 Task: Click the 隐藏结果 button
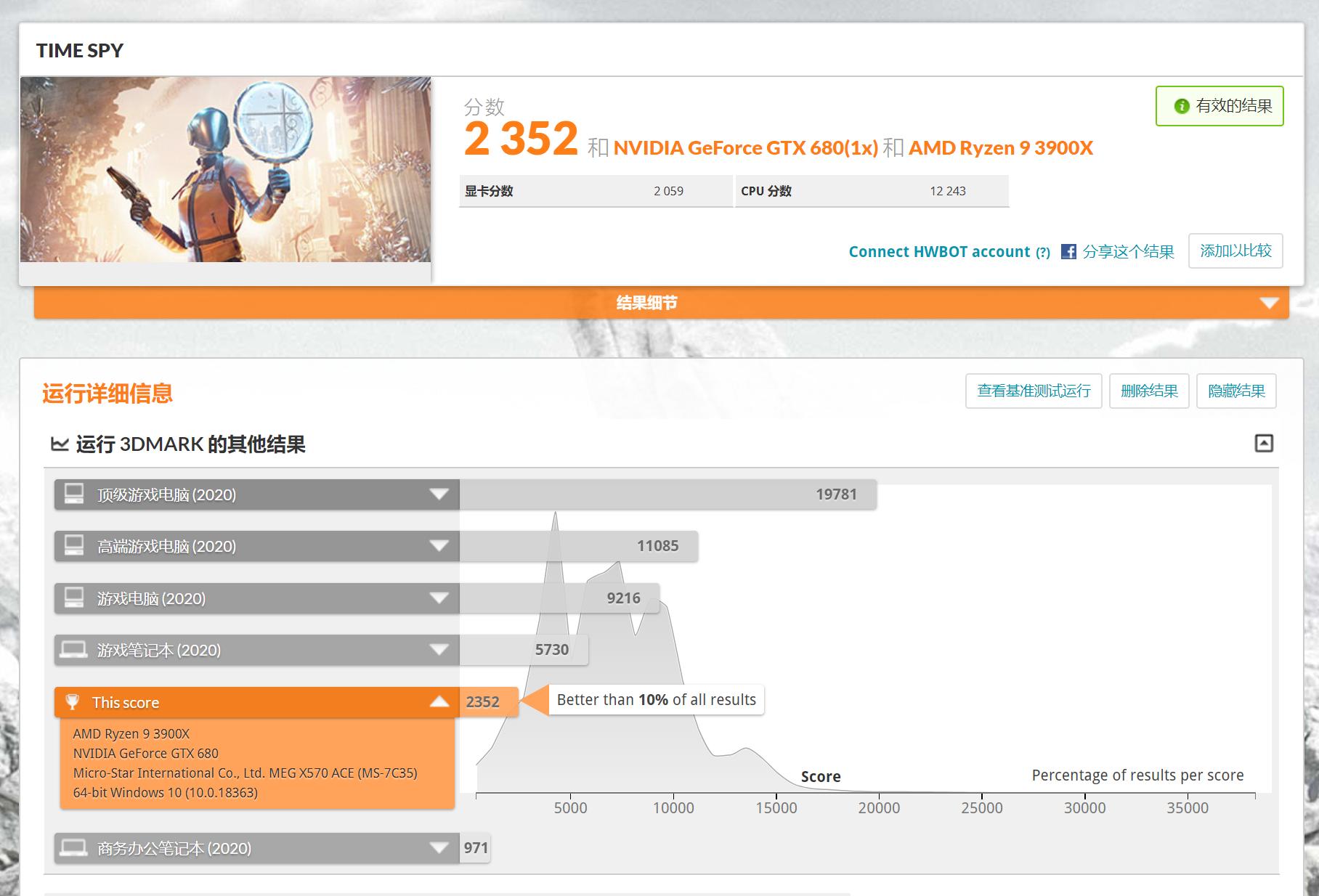click(x=1236, y=391)
